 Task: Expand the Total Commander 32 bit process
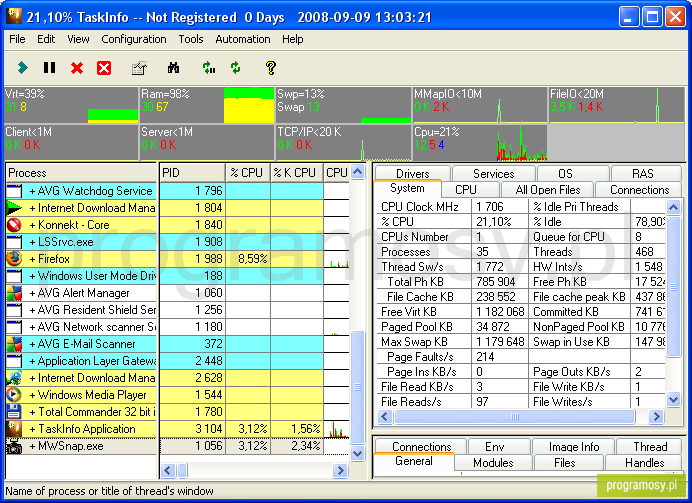click(x=32, y=412)
